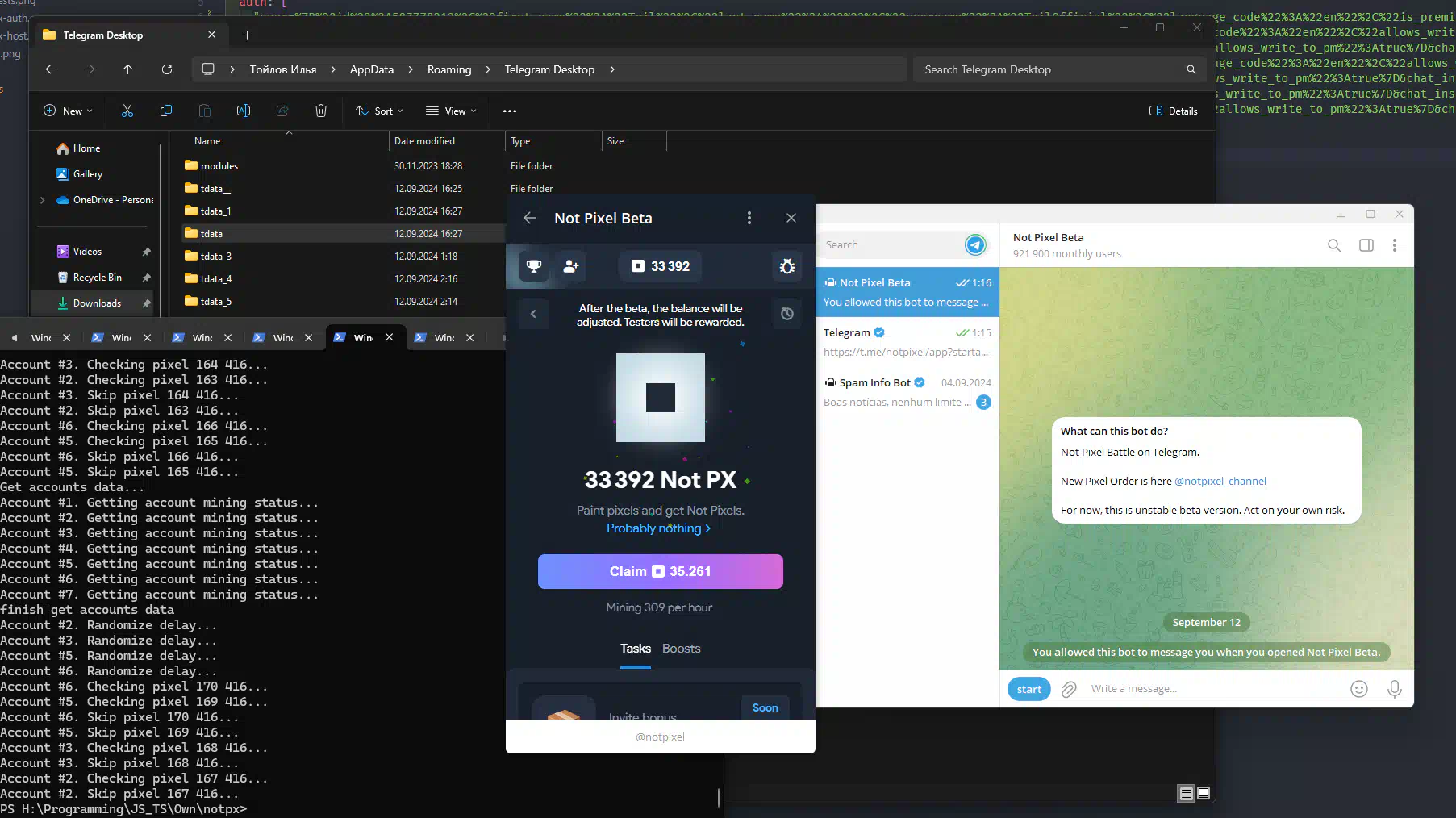Open the New dropdown in File Explorer
Screen dimensions: 1456x818
[x=68, y=111]
